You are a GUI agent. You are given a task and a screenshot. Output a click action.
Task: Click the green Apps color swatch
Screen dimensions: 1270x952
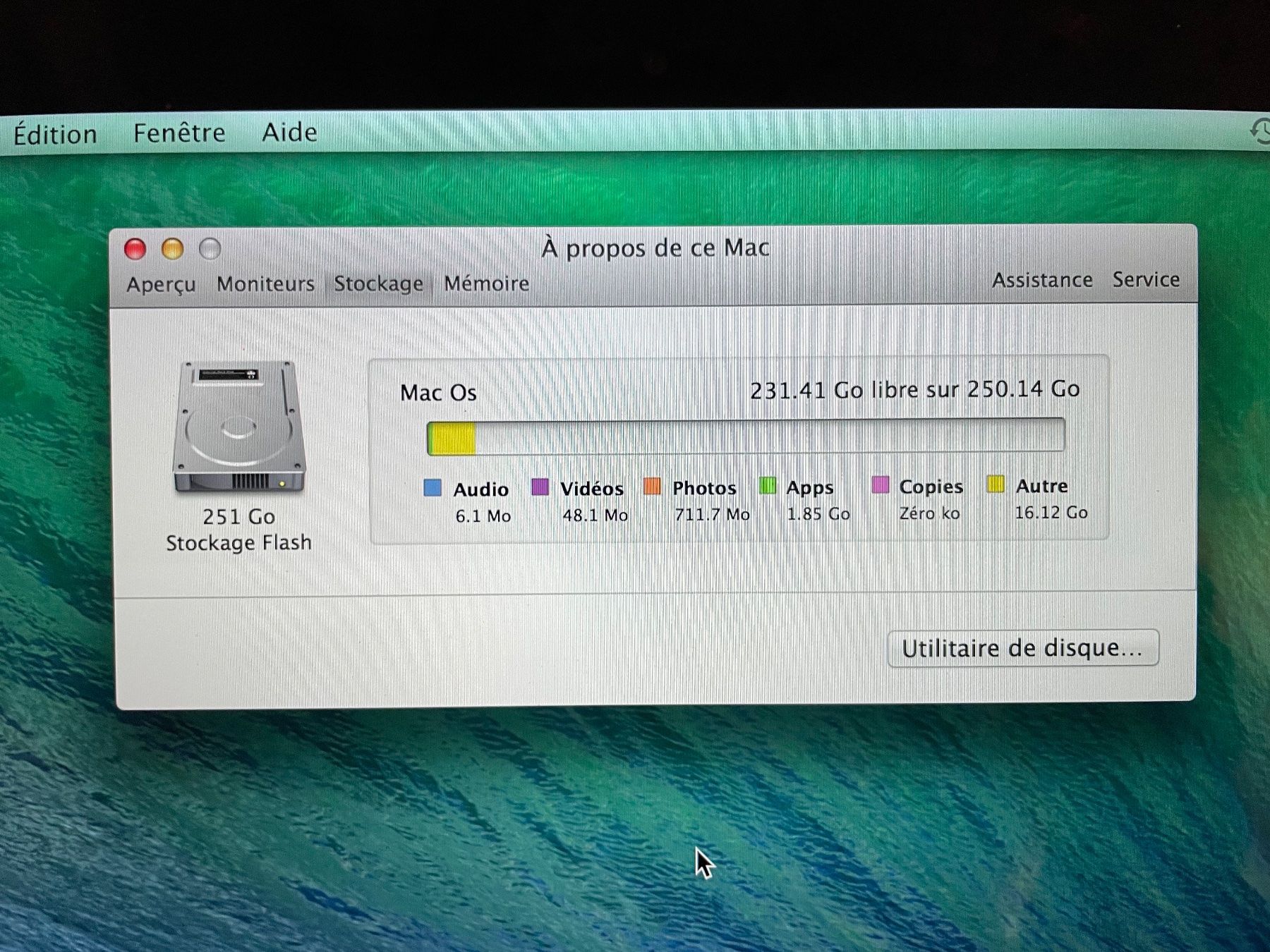click(x=768, y=485)
